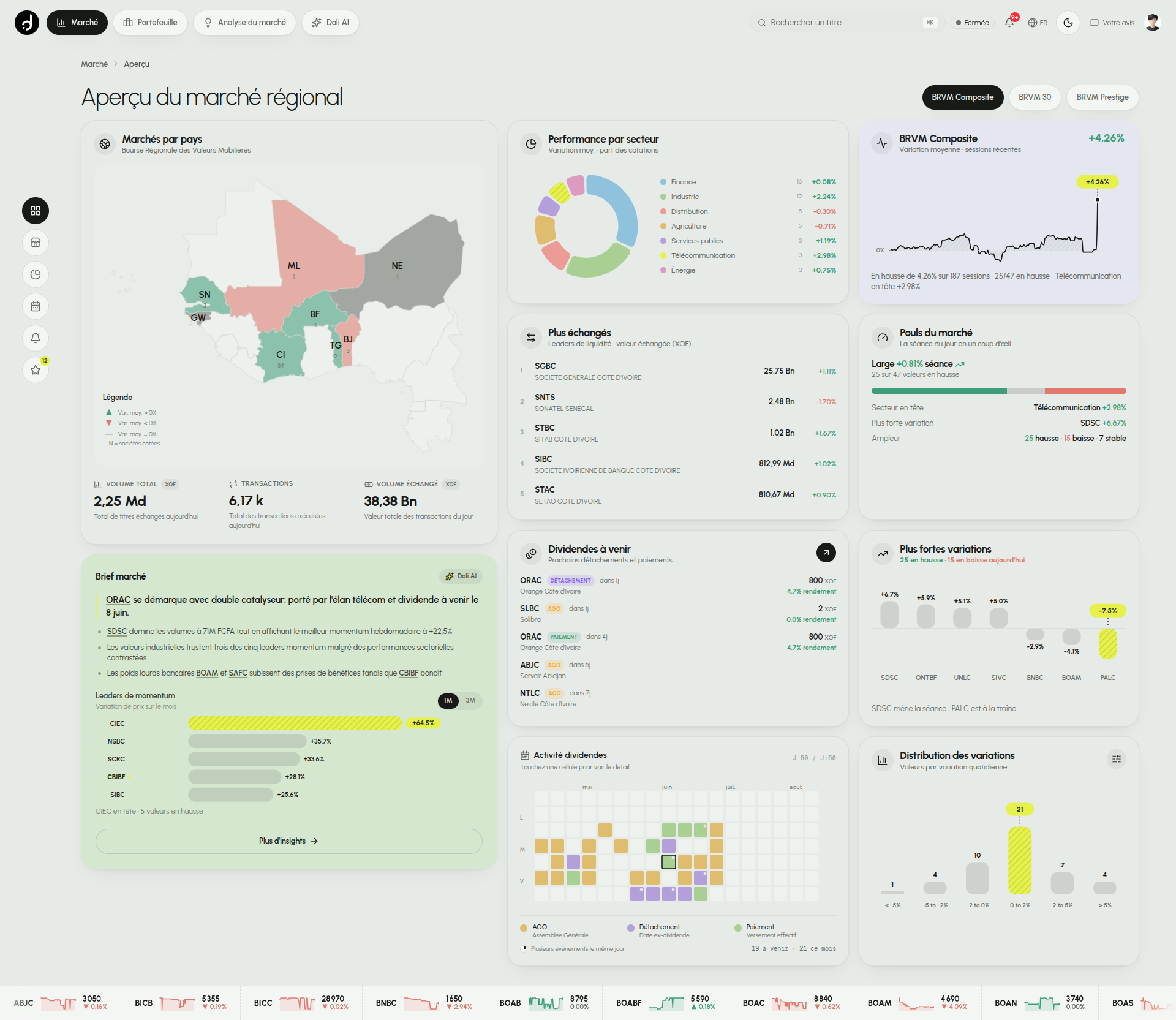This screenshot has height=1020, width=1176.
Task: Click the Marché breadcrumb
Action: coord(94,64)
